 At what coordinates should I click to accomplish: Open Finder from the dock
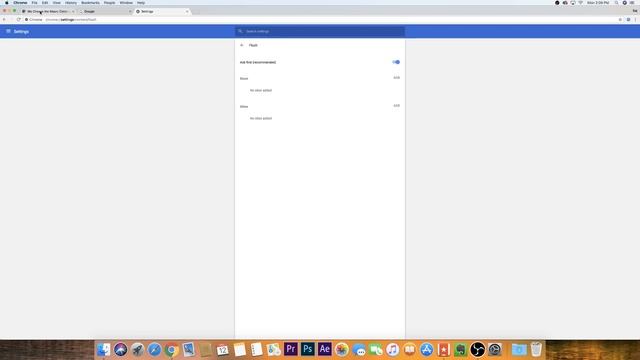tap(103, 349)
